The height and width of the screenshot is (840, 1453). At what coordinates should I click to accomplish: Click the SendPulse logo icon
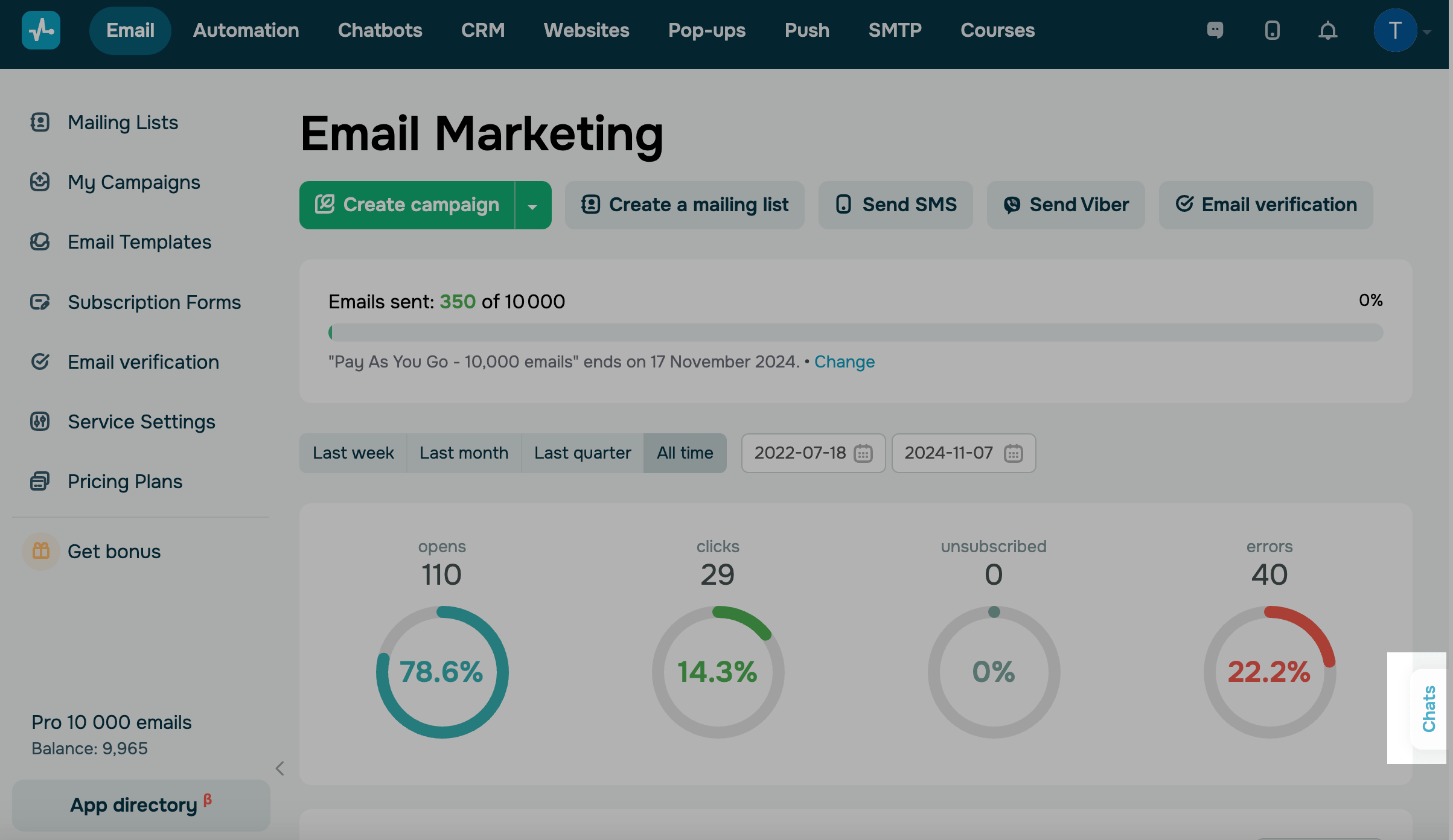[x=40, y=30]
